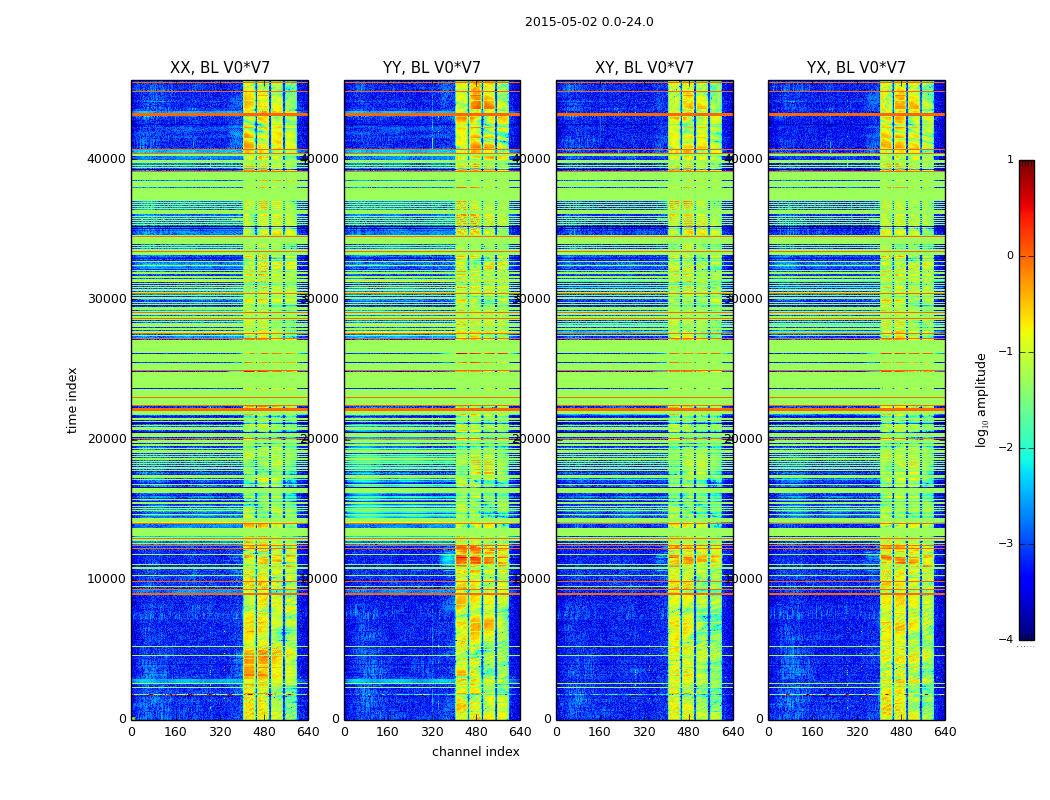Click the time index y-axis label
Viewport: 1050px width, 800px height.
[72, 400]
